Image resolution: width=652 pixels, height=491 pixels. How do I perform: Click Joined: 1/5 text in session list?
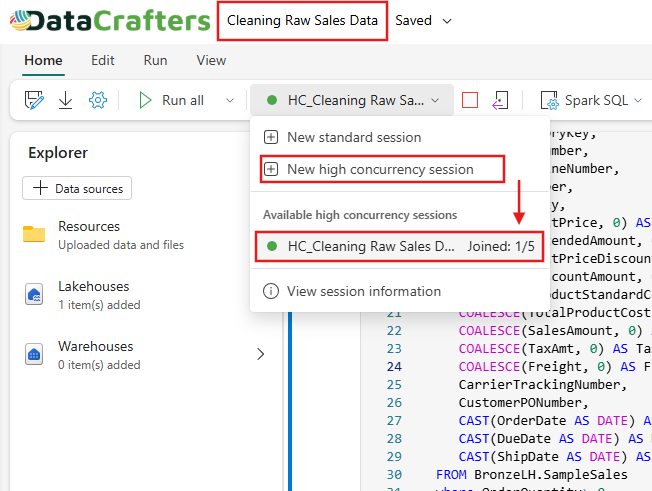pyautogui.click(x=501, y=246)
